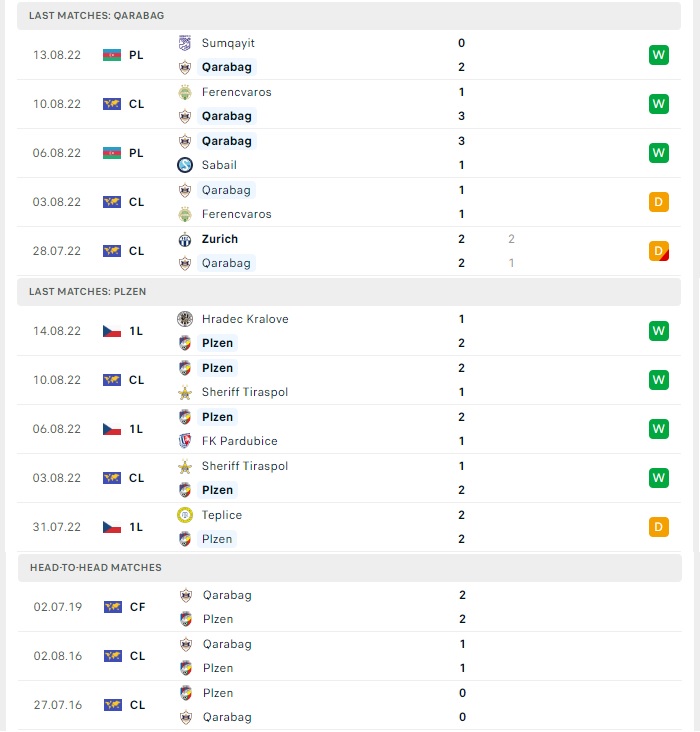Click the Teplice yellow round logo

[185, 515]
